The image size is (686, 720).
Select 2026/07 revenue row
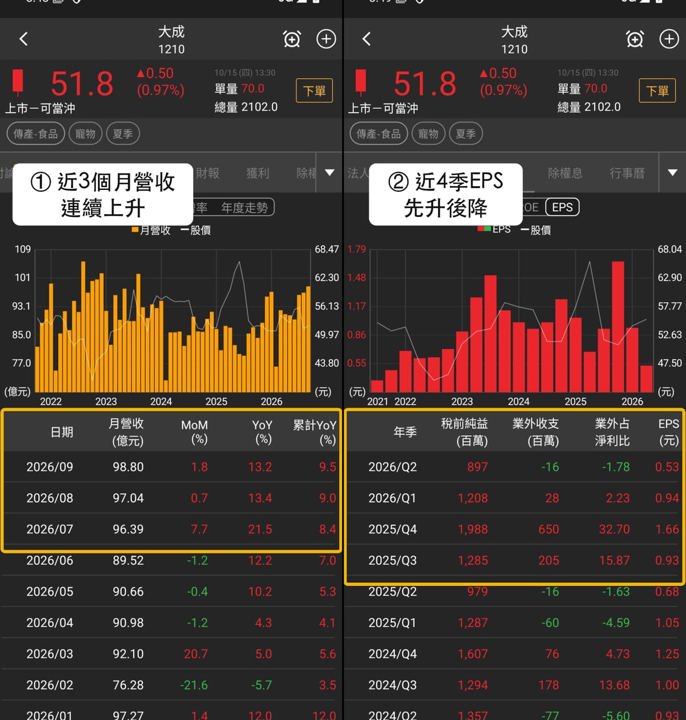171,529
